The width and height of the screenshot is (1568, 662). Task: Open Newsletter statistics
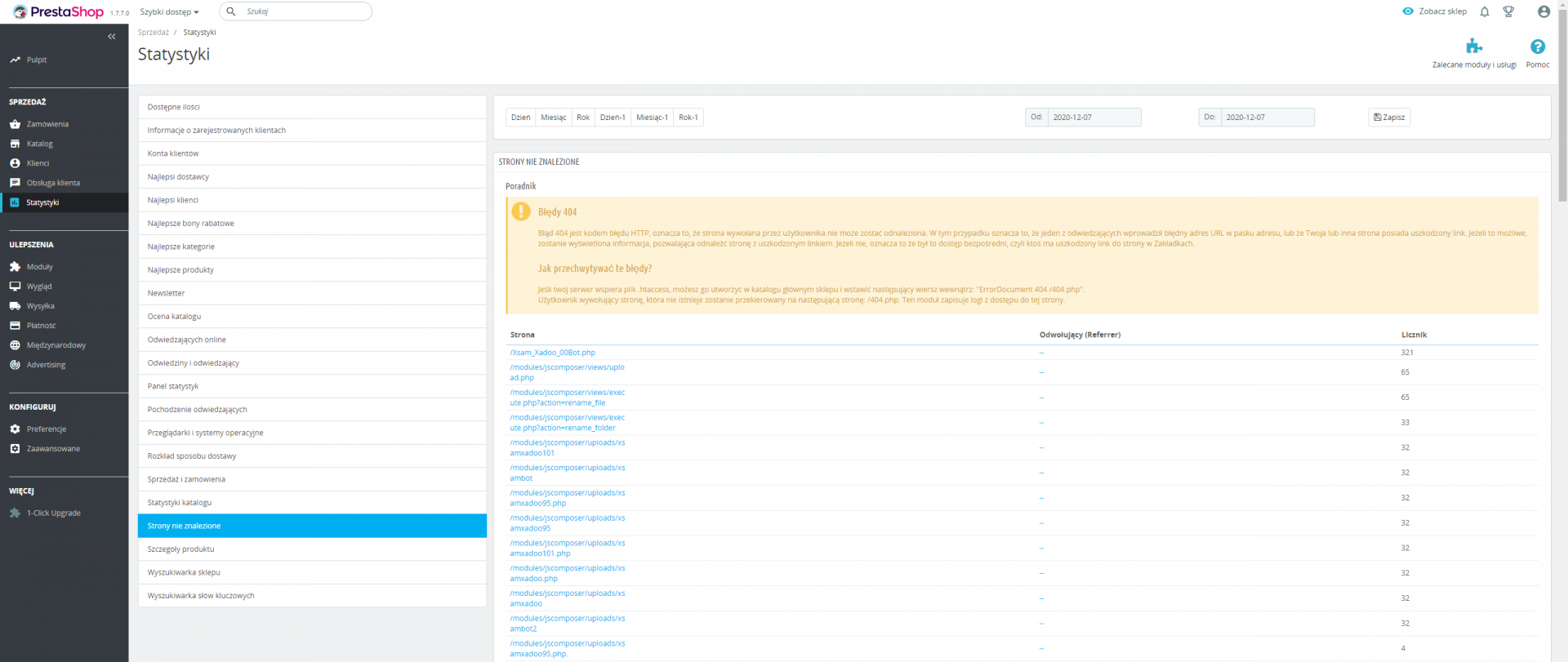pos(312,293)
